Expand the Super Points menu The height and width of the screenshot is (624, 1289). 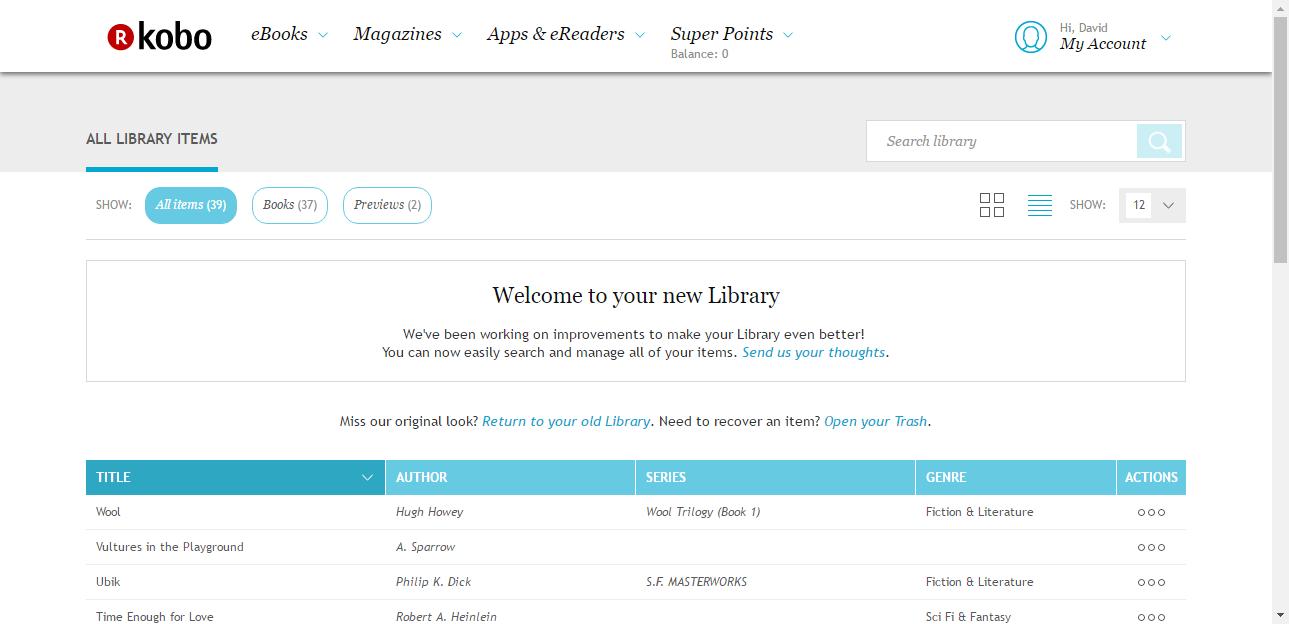pyautogui.click(x=732, y=34)
